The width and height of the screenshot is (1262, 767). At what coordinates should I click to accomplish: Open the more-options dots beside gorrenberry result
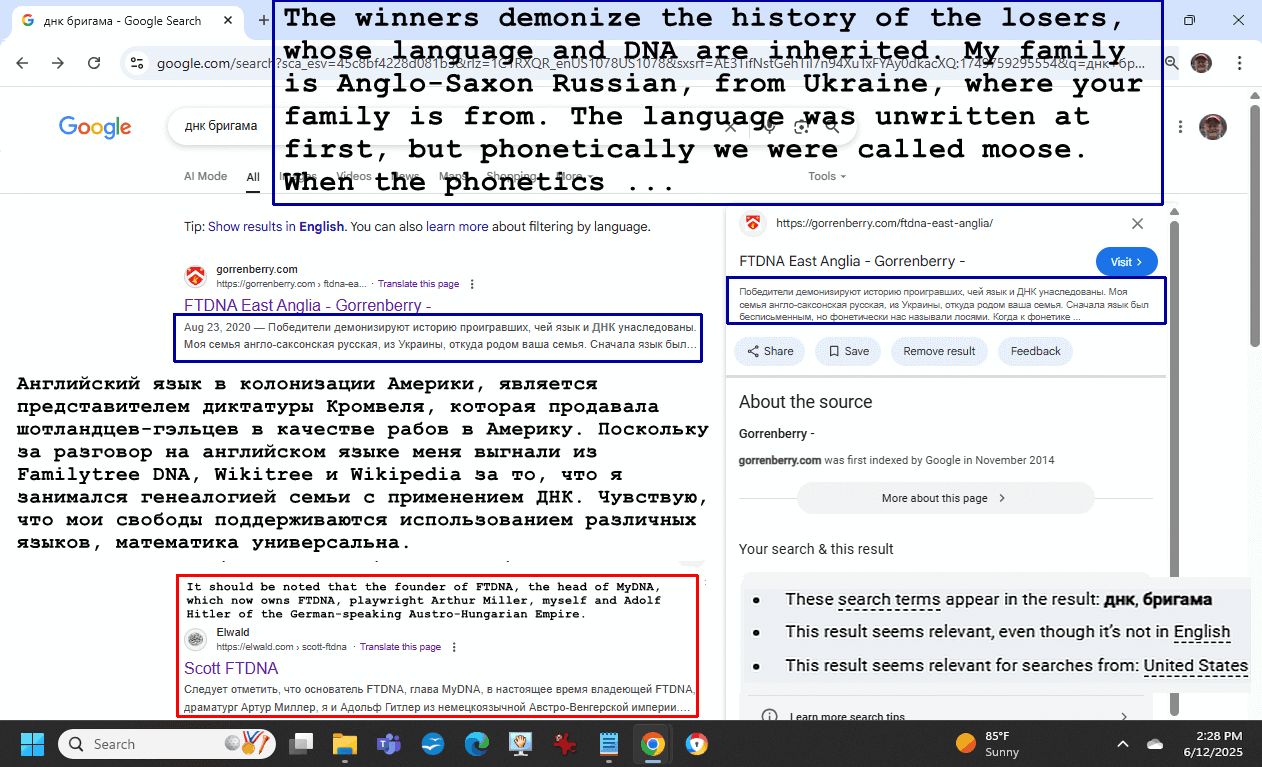[473, 284]
